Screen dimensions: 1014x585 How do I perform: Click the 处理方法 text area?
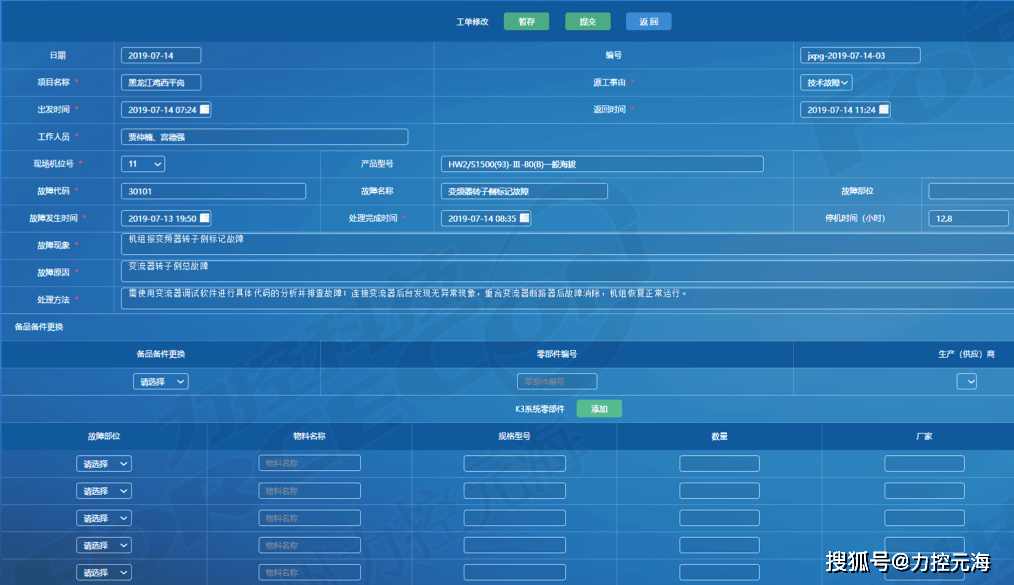(567, 299)
